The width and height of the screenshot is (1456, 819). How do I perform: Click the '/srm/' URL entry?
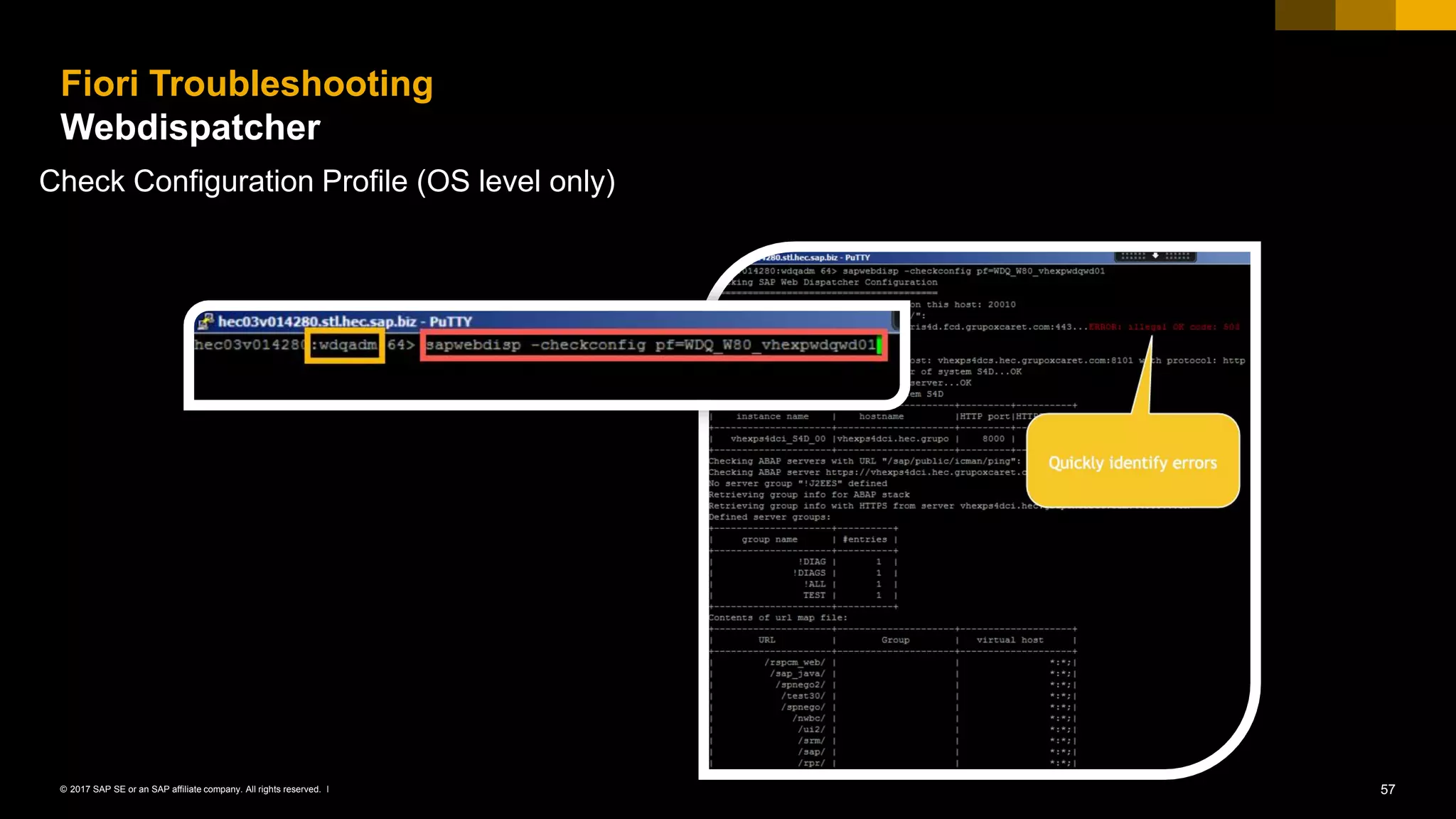click(x=812, y=741)
